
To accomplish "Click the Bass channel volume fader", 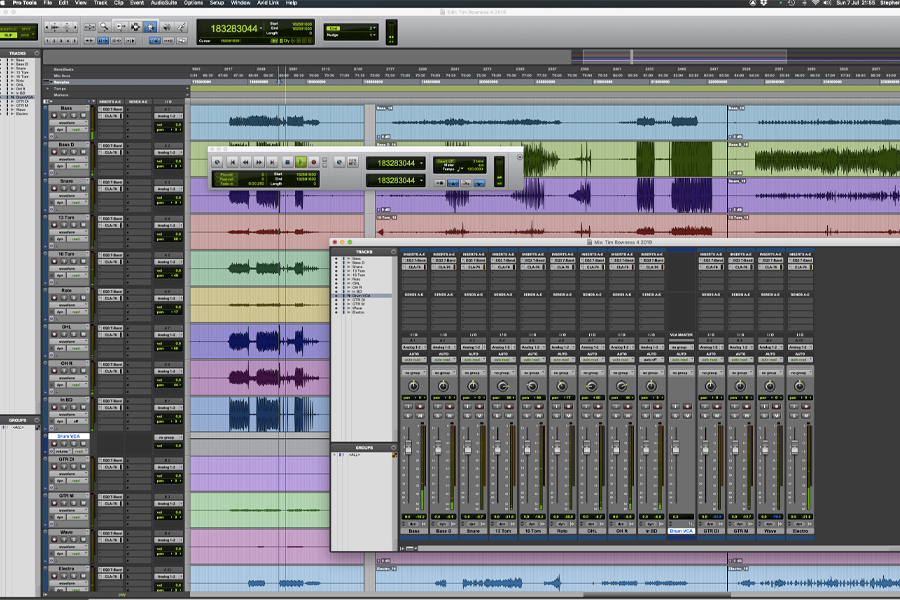I will click(x=408, y=448).
